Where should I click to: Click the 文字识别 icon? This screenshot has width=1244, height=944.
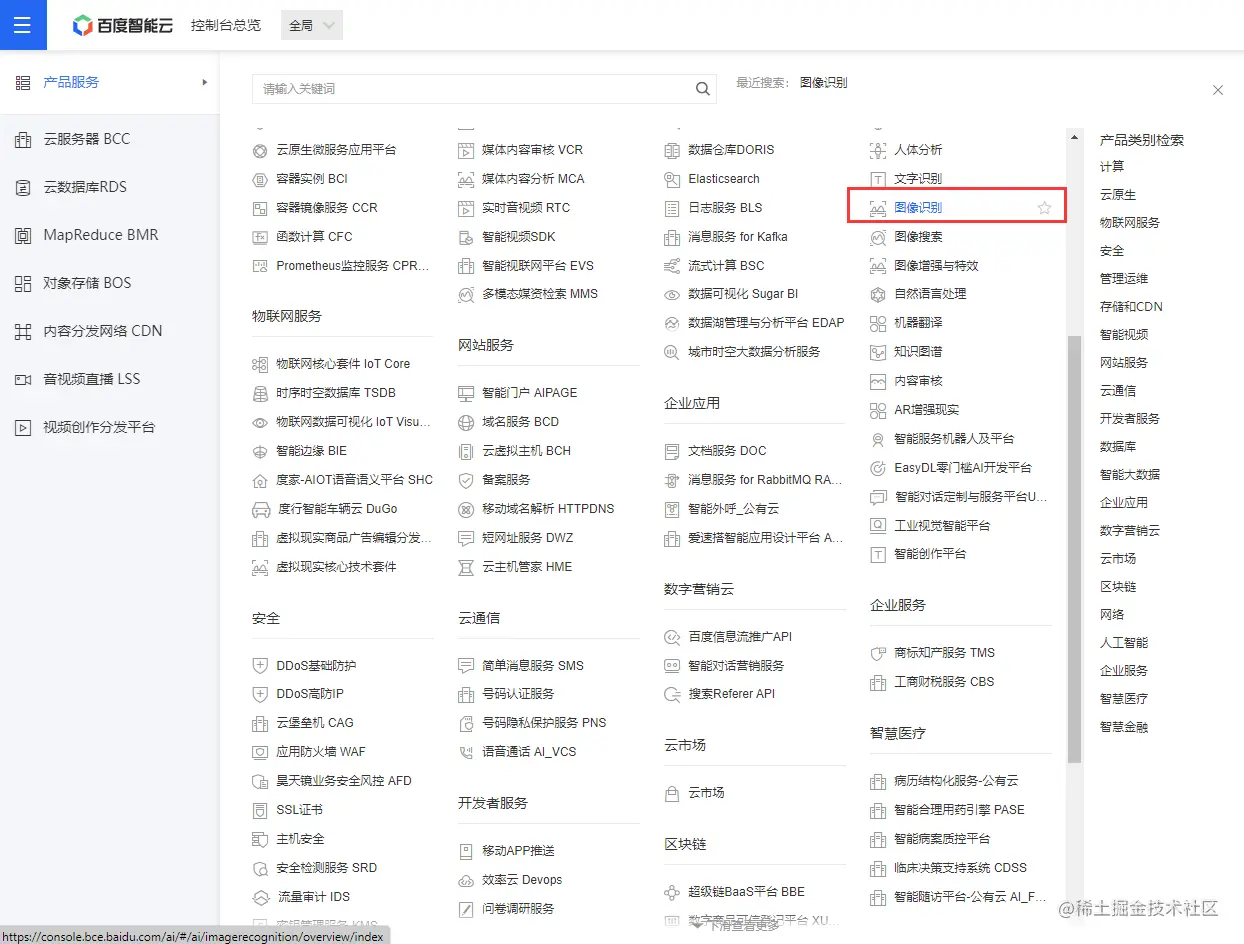(x=878, y=179)
